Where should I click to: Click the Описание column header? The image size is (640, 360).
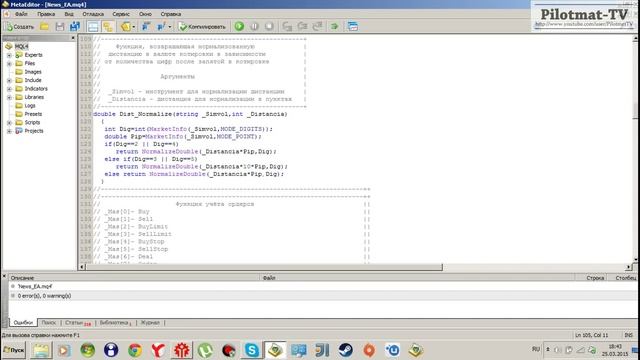(134, 278)
